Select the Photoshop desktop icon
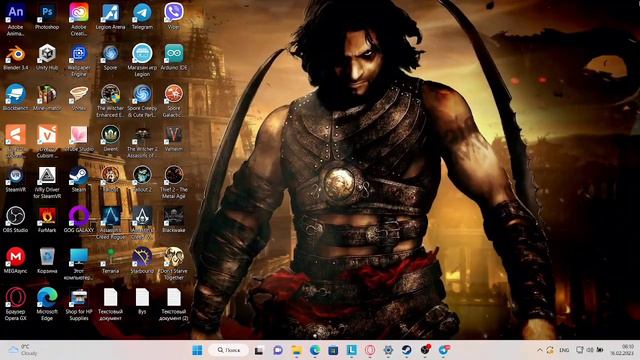The image size is (640, 360). point(47,16)
